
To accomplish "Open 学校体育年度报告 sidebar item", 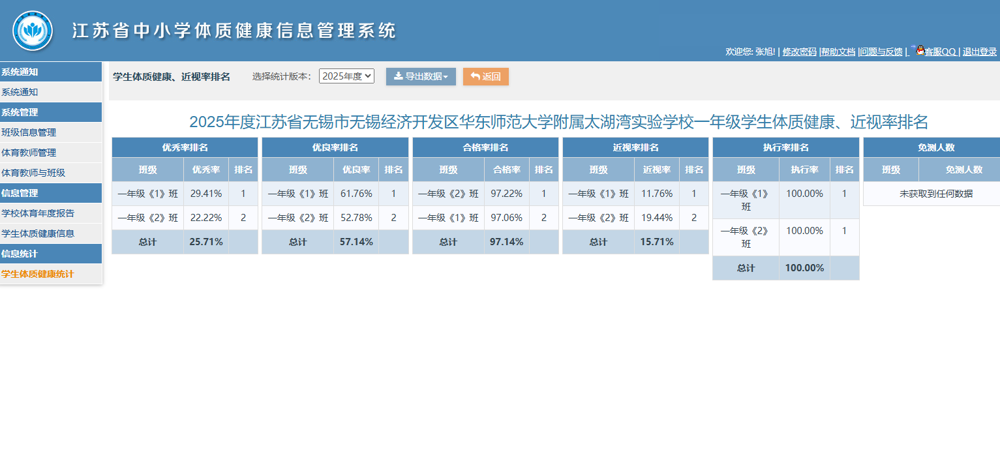I will [38, 213].
